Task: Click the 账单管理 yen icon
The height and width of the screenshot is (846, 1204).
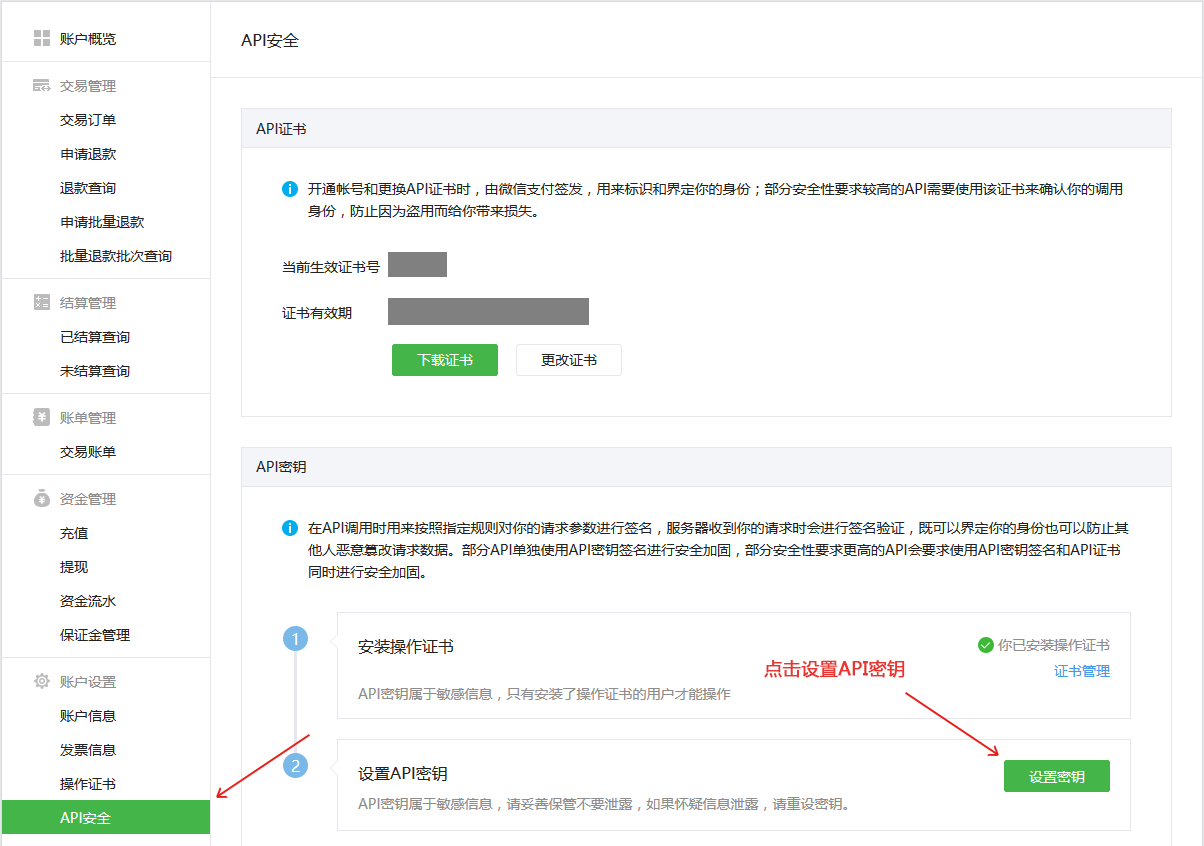Action: point(41,418)
